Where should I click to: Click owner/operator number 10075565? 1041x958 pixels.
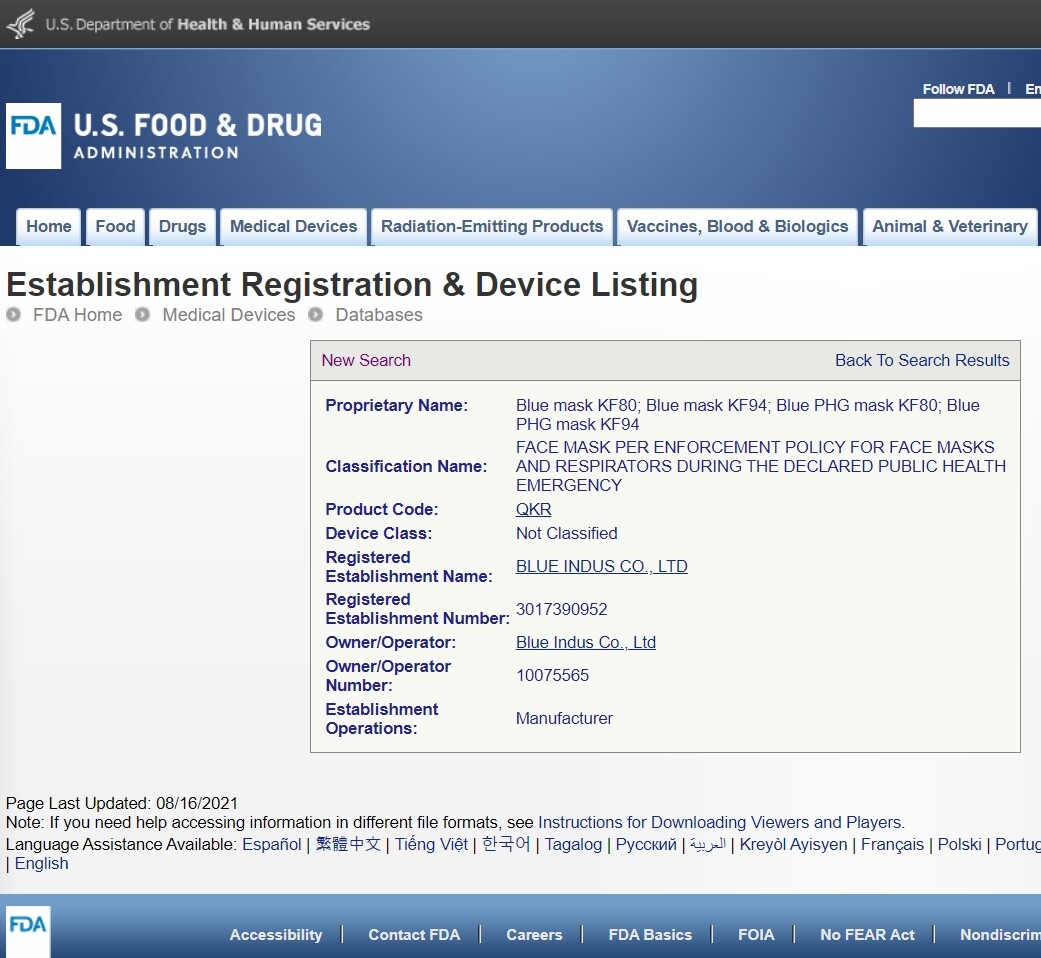(x=552, y=675)
